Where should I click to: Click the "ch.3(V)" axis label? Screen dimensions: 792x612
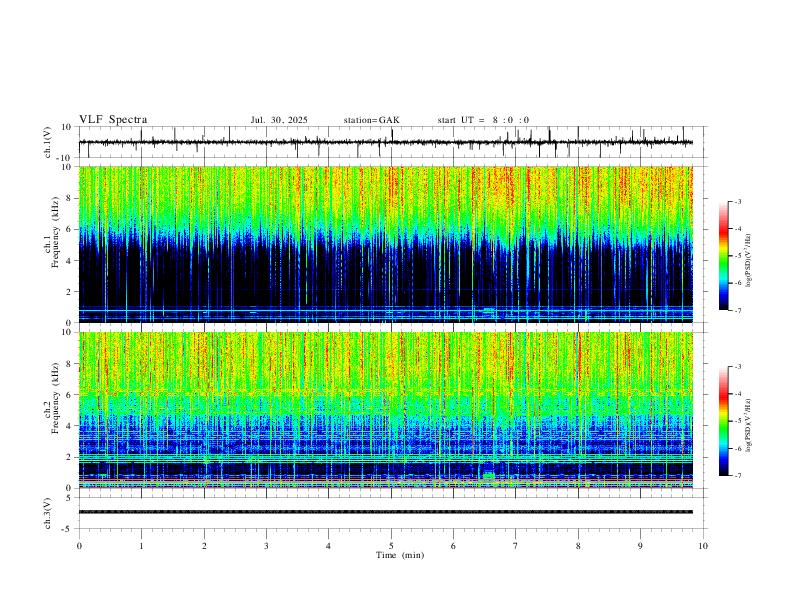coord(48,513)
